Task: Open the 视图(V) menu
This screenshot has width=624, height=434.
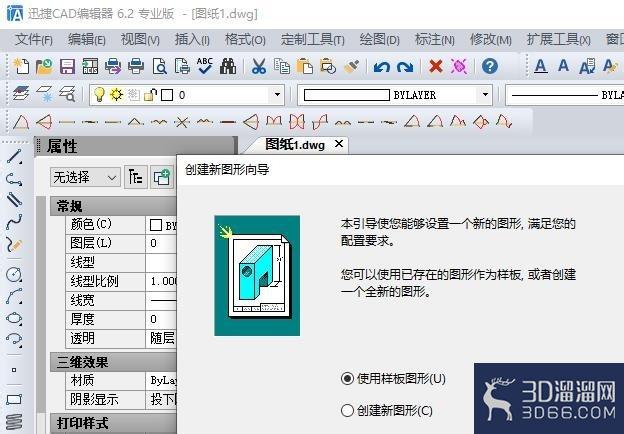Action: coord(140,40)
